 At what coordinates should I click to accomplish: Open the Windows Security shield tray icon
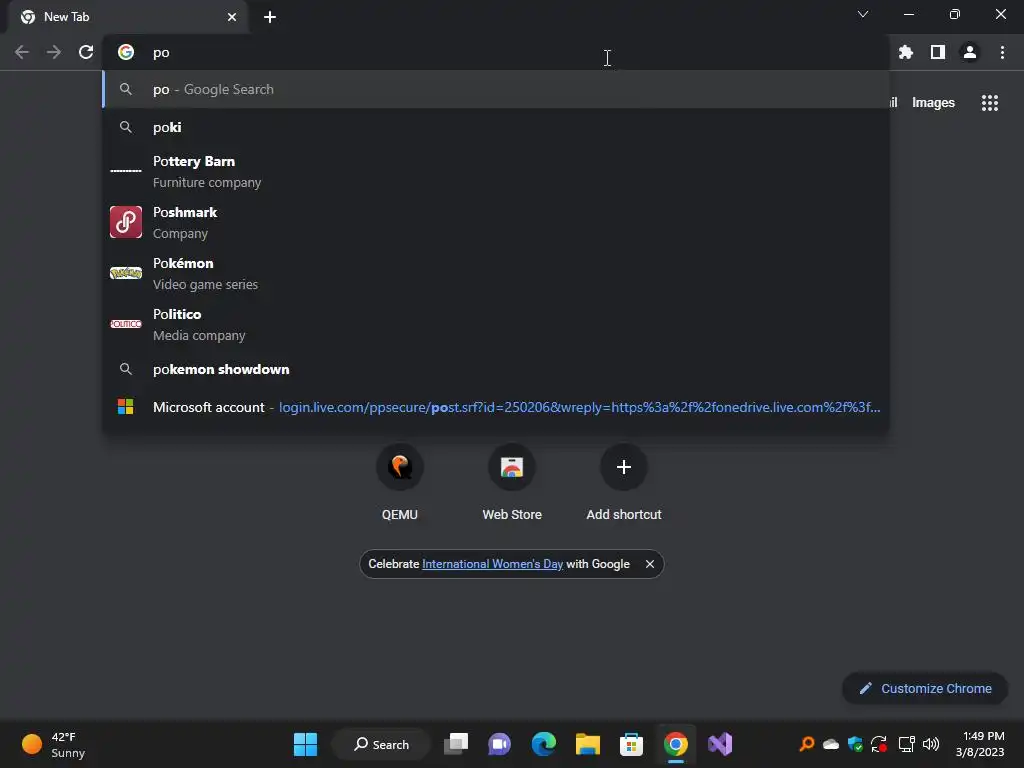point(855,744)
